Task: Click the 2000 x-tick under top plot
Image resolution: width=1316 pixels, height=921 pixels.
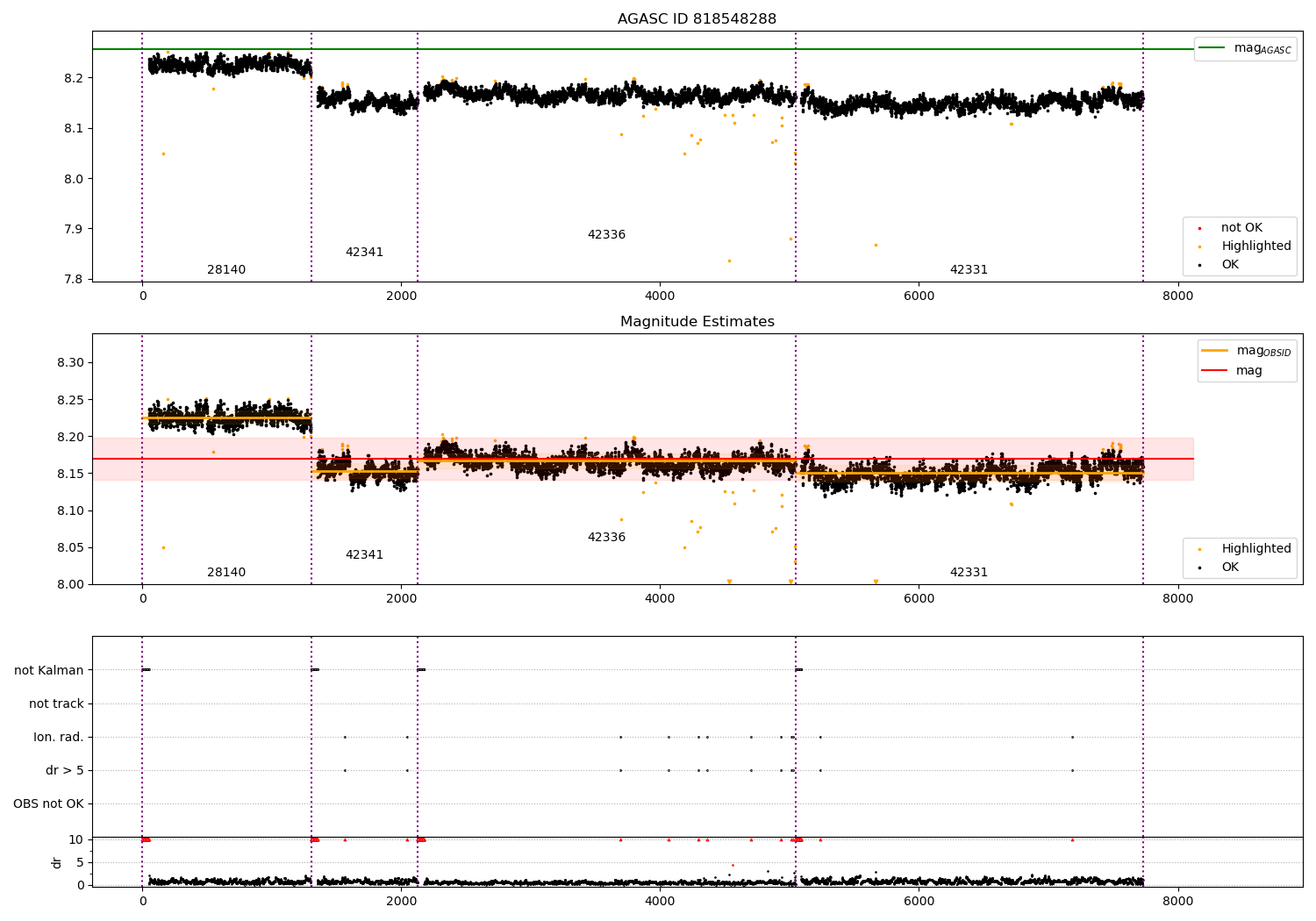Action: (401, 296)
